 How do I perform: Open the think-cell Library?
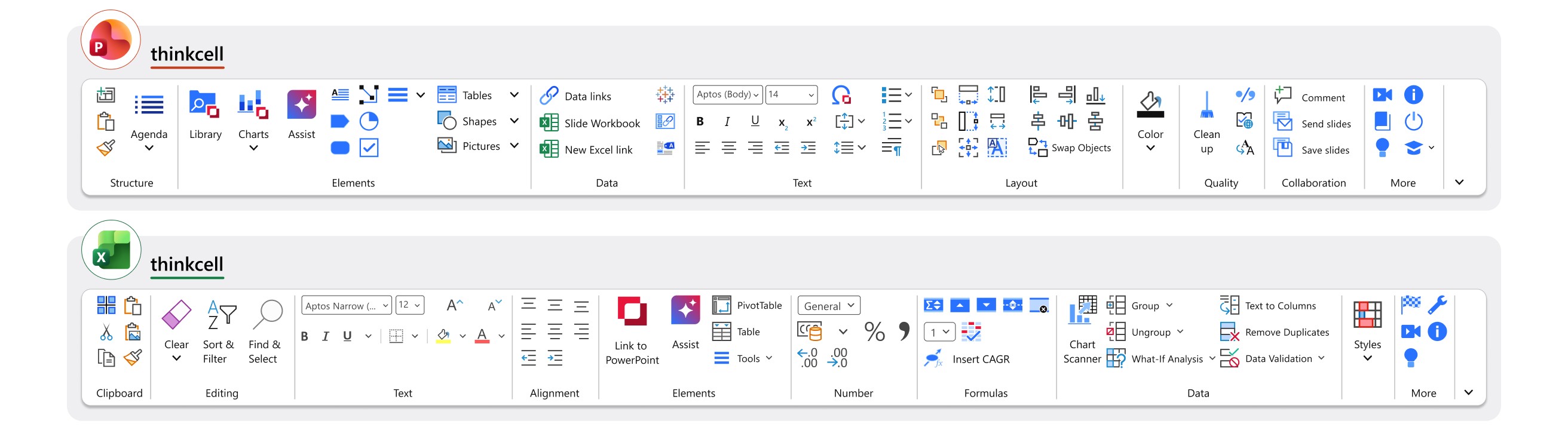pyautogui.click(x=205, y=115)
